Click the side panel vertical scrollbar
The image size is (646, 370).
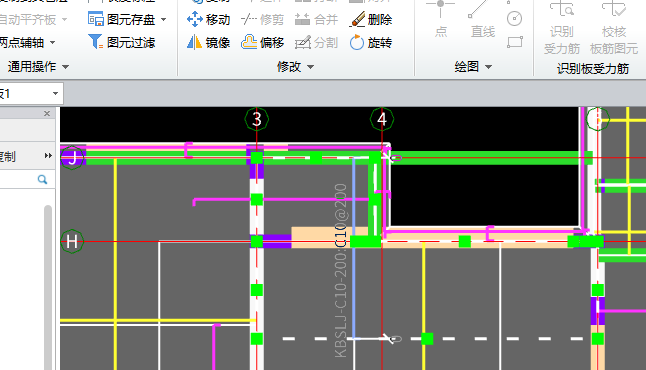click(x=48, y=287)
